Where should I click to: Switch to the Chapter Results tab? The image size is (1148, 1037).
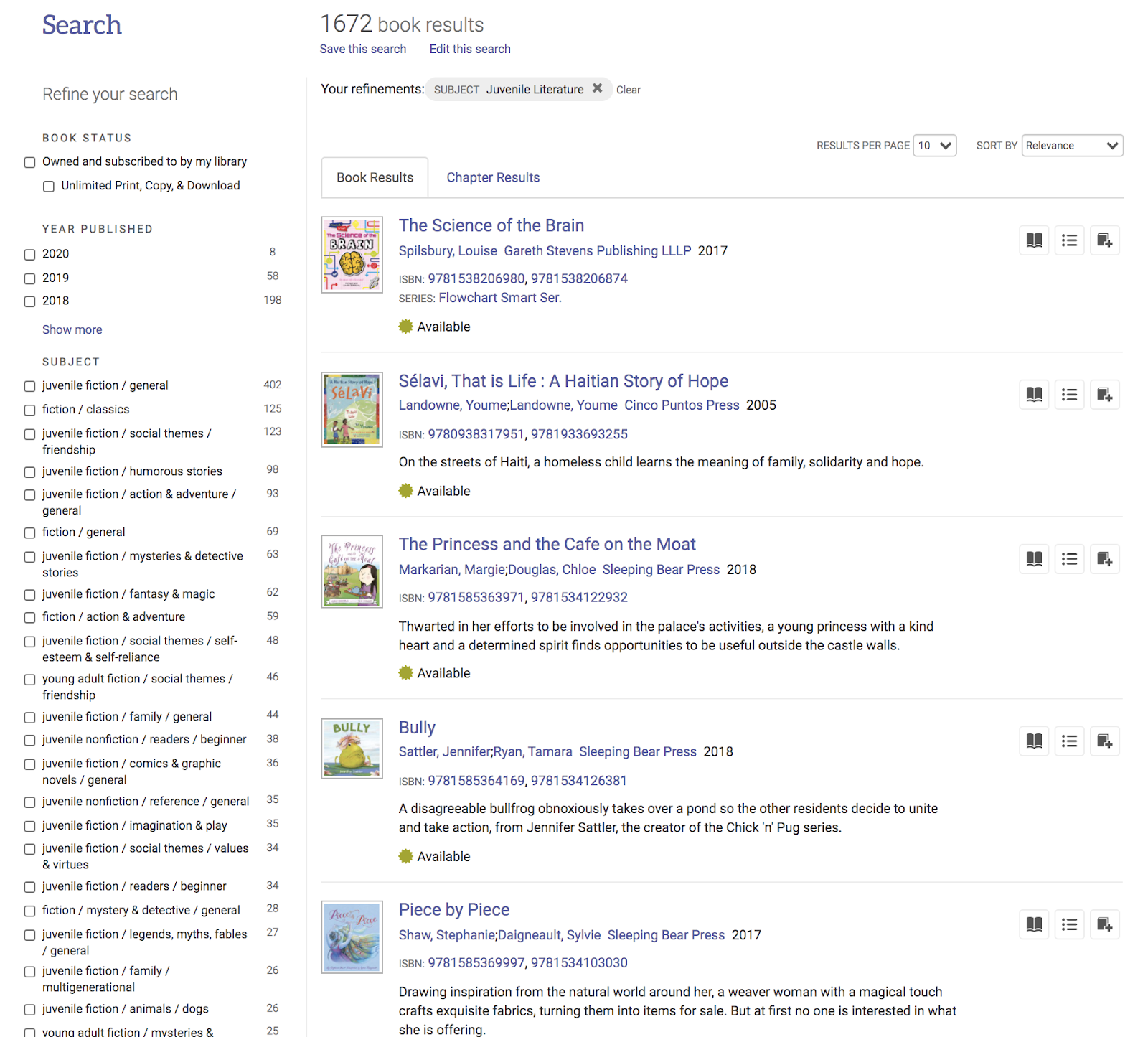493,177
